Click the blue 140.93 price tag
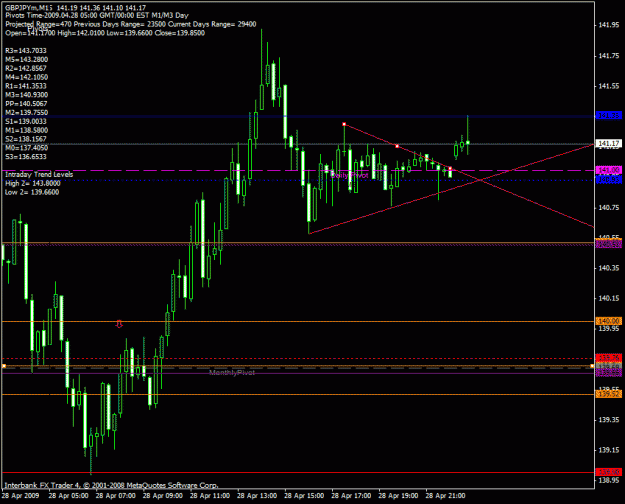The image size is (625, 504). 609,180
